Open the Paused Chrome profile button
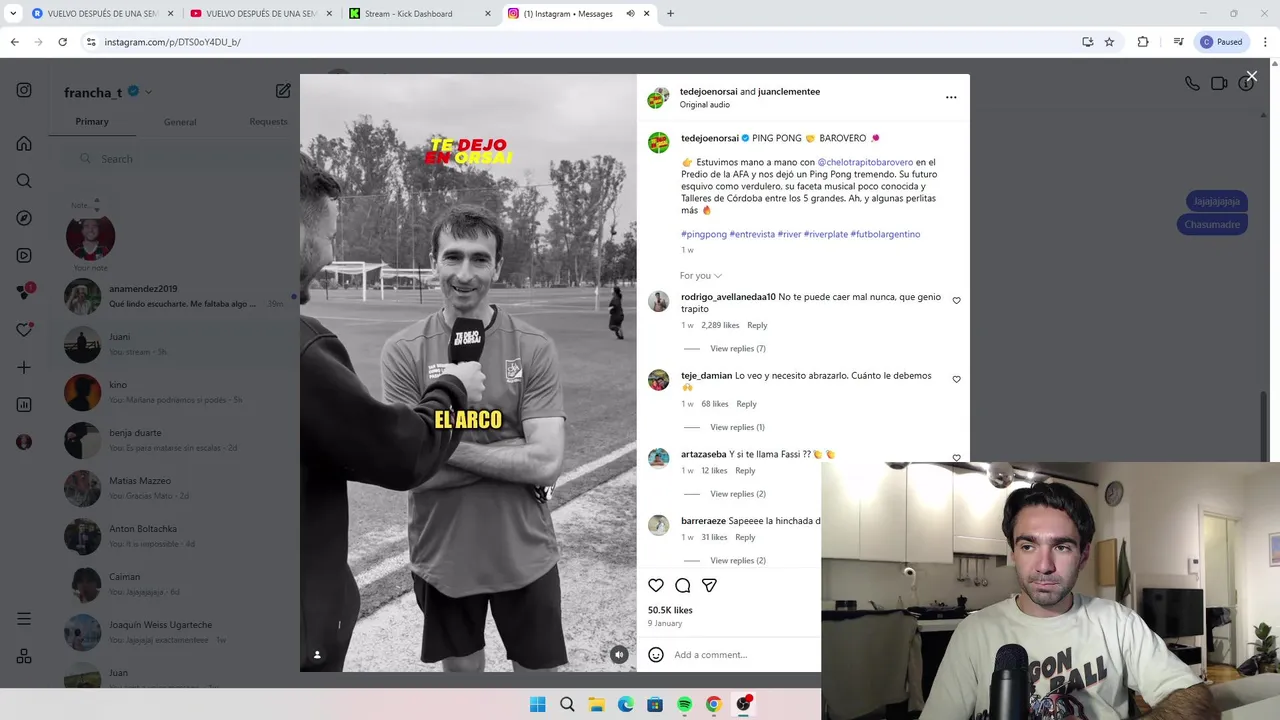This screenshot has width=1280, height=720. pyautogui.click(x=1221, y=42)
